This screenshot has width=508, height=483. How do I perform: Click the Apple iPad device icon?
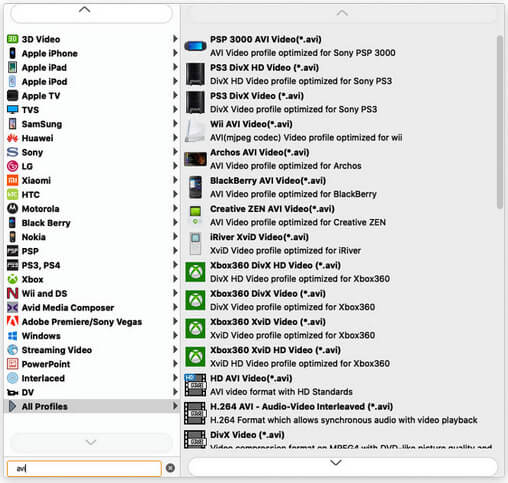pos(12,67)
